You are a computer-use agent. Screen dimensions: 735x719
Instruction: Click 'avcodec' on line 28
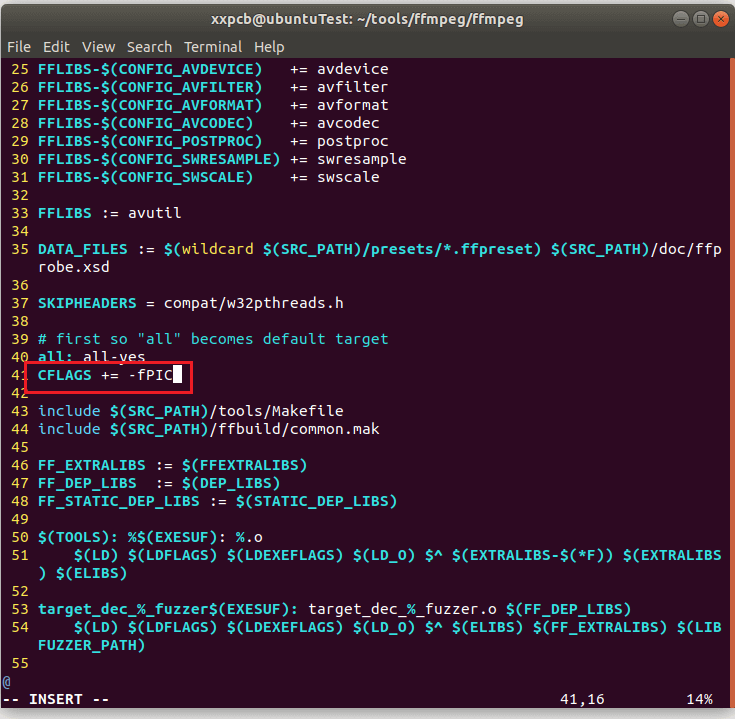(x=348, y=123)
